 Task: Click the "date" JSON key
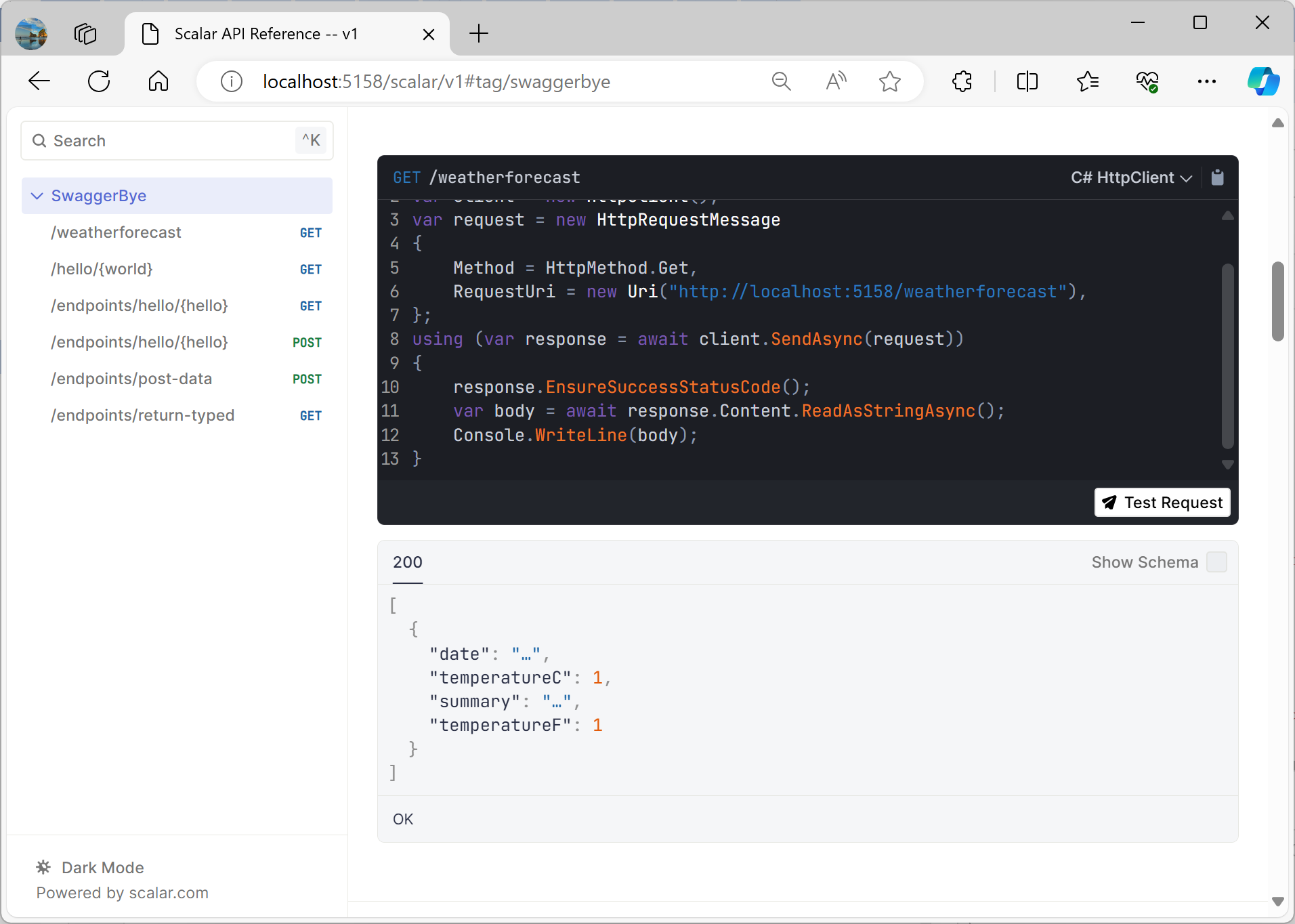(460, 654)
